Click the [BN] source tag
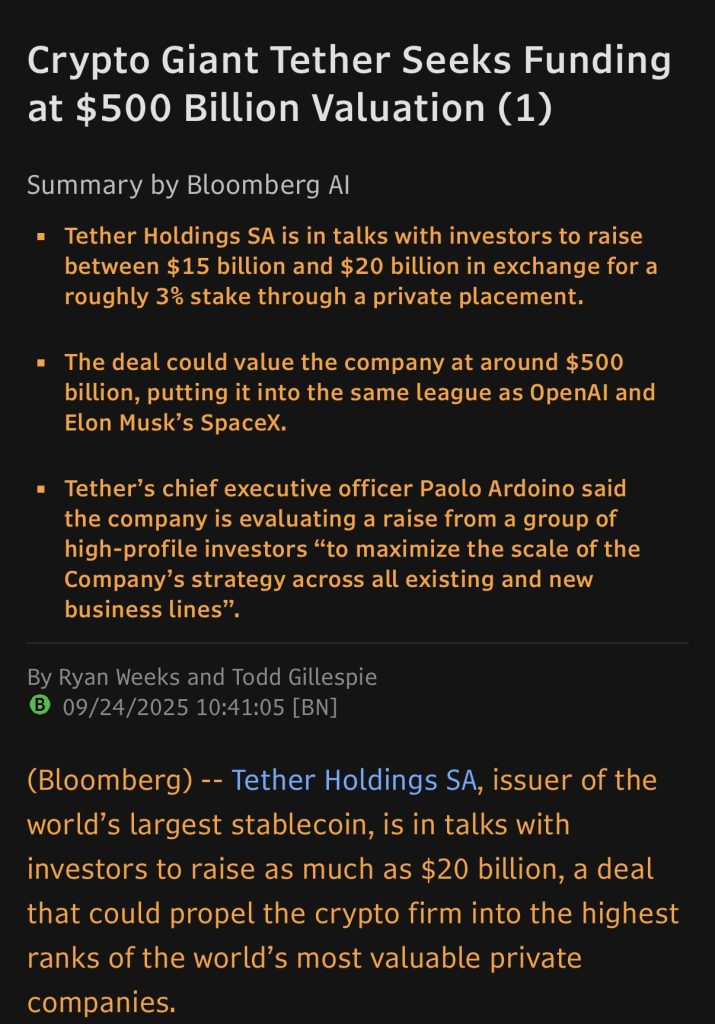Image resolution: width=715 pixels, height=1024 pixels. pyautogui.click(x=315, y=707)
